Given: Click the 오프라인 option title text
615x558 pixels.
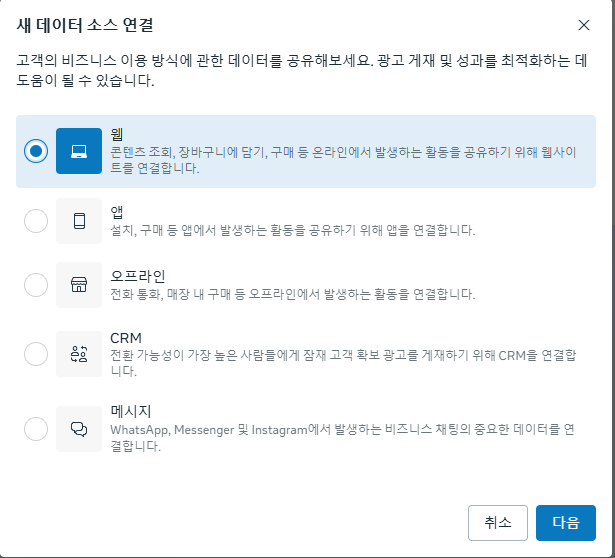Looking at the screenshot, I should click(x=137, y=276).
